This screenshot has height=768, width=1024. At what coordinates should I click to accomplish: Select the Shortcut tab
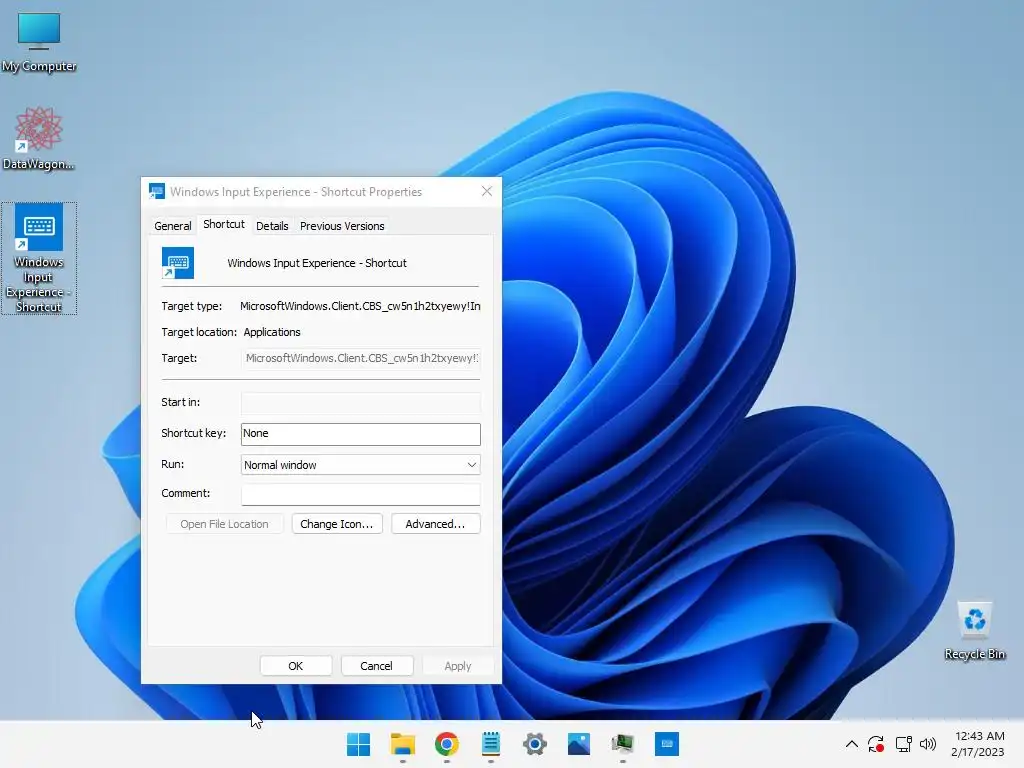pyautogui.click(x=223, y=224)
